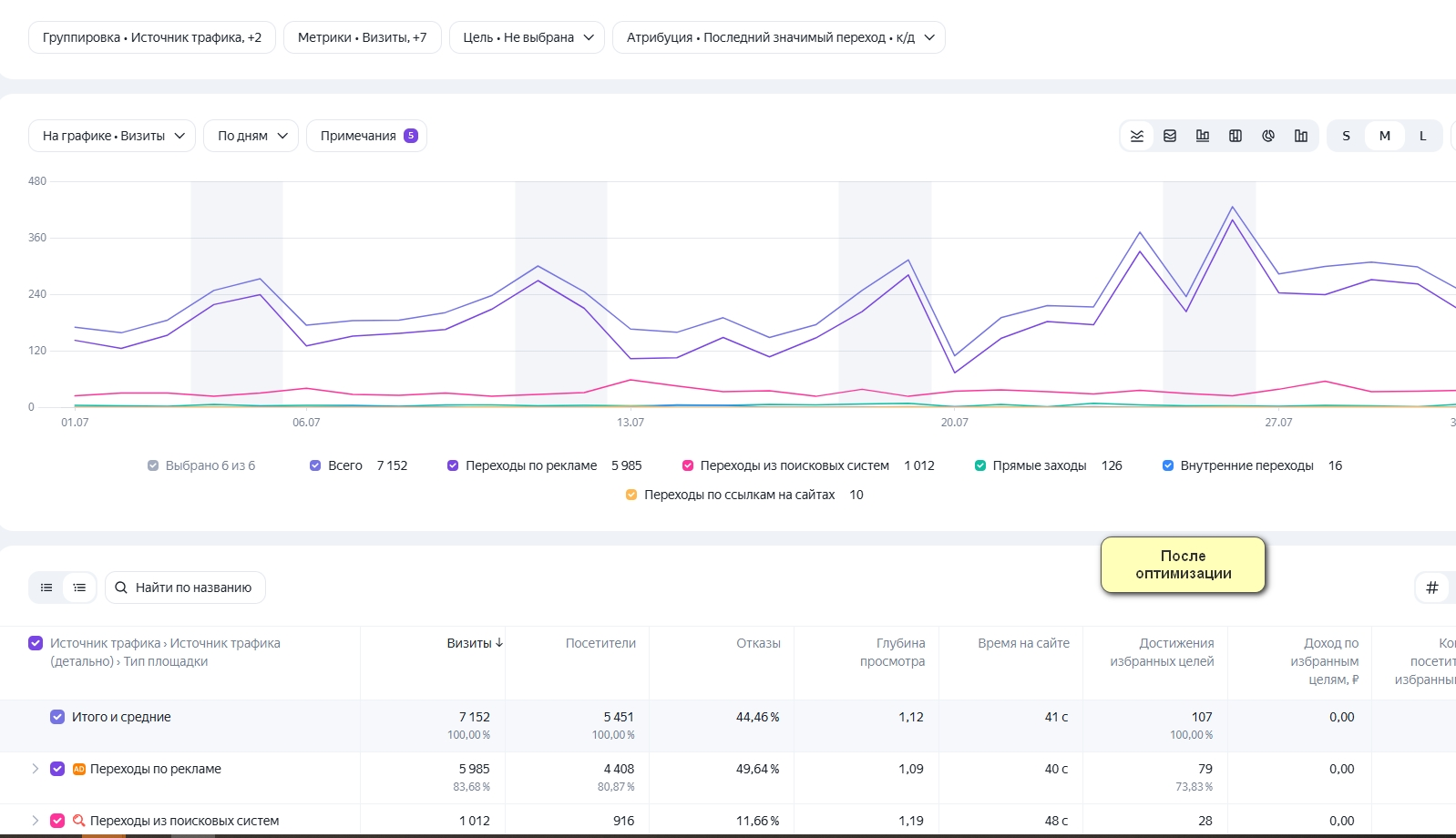The image size is (1456, 838).
Task: Uncheck 'Переходы по ссылкам на сайтах' legend checkbox
Action: tap(631, 495)
